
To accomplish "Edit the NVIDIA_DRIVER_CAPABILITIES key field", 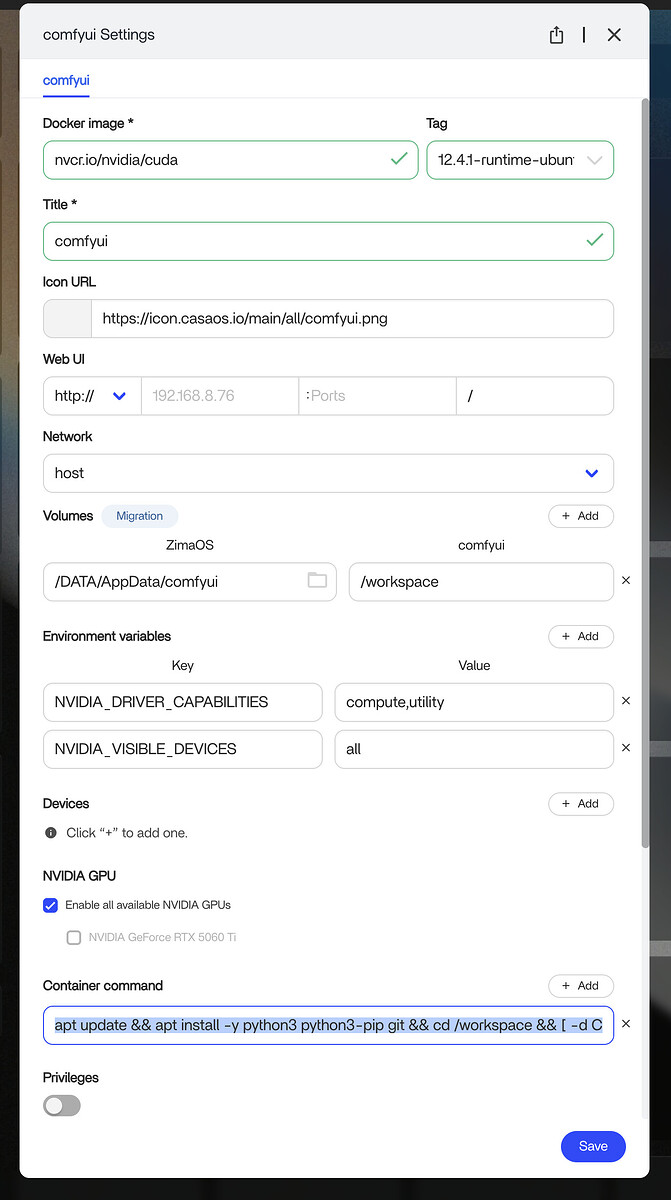I will click(183, 702).
